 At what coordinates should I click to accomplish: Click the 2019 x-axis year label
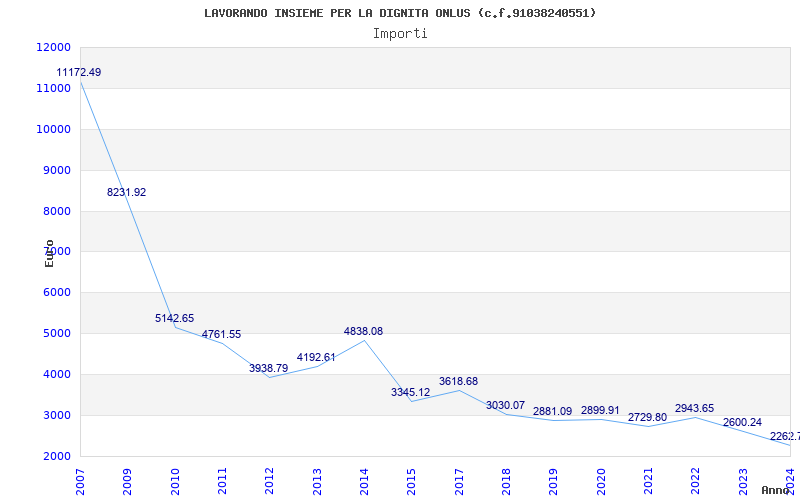553,482
